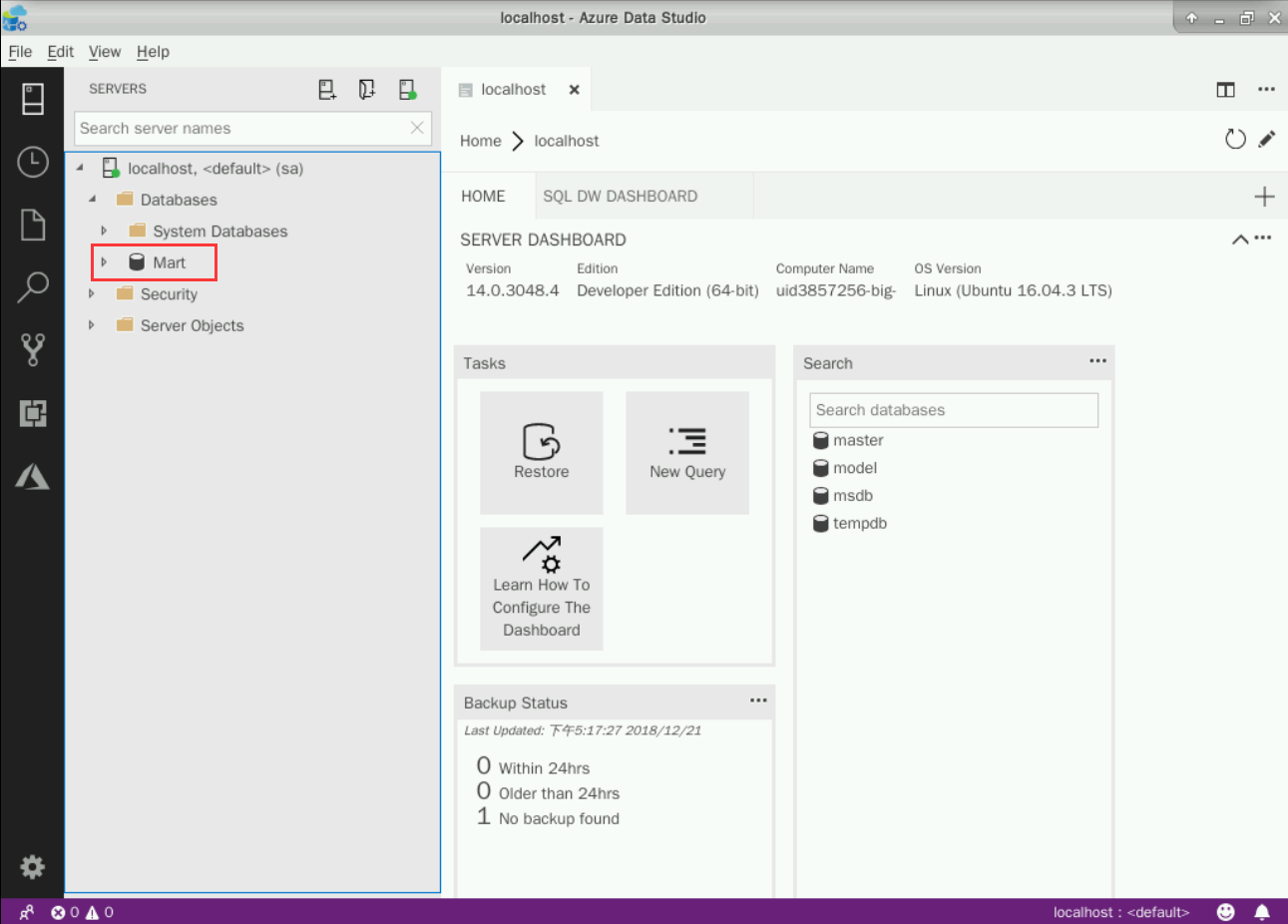Open the Extensions icon in activity bar
The image size is (1288, 924).
pyautogui.click(x=33, y=413)
